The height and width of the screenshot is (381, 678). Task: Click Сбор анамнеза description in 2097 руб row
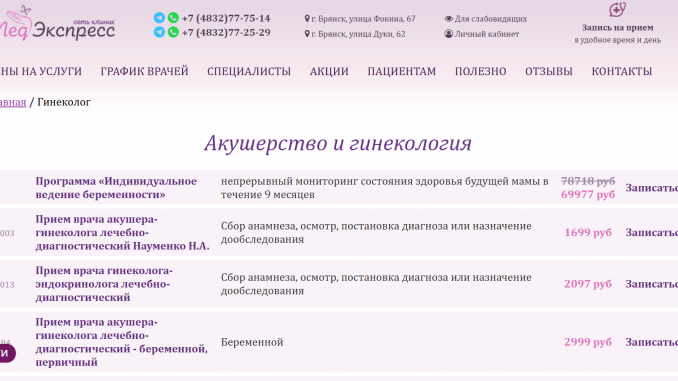click(x=376, y=284)
